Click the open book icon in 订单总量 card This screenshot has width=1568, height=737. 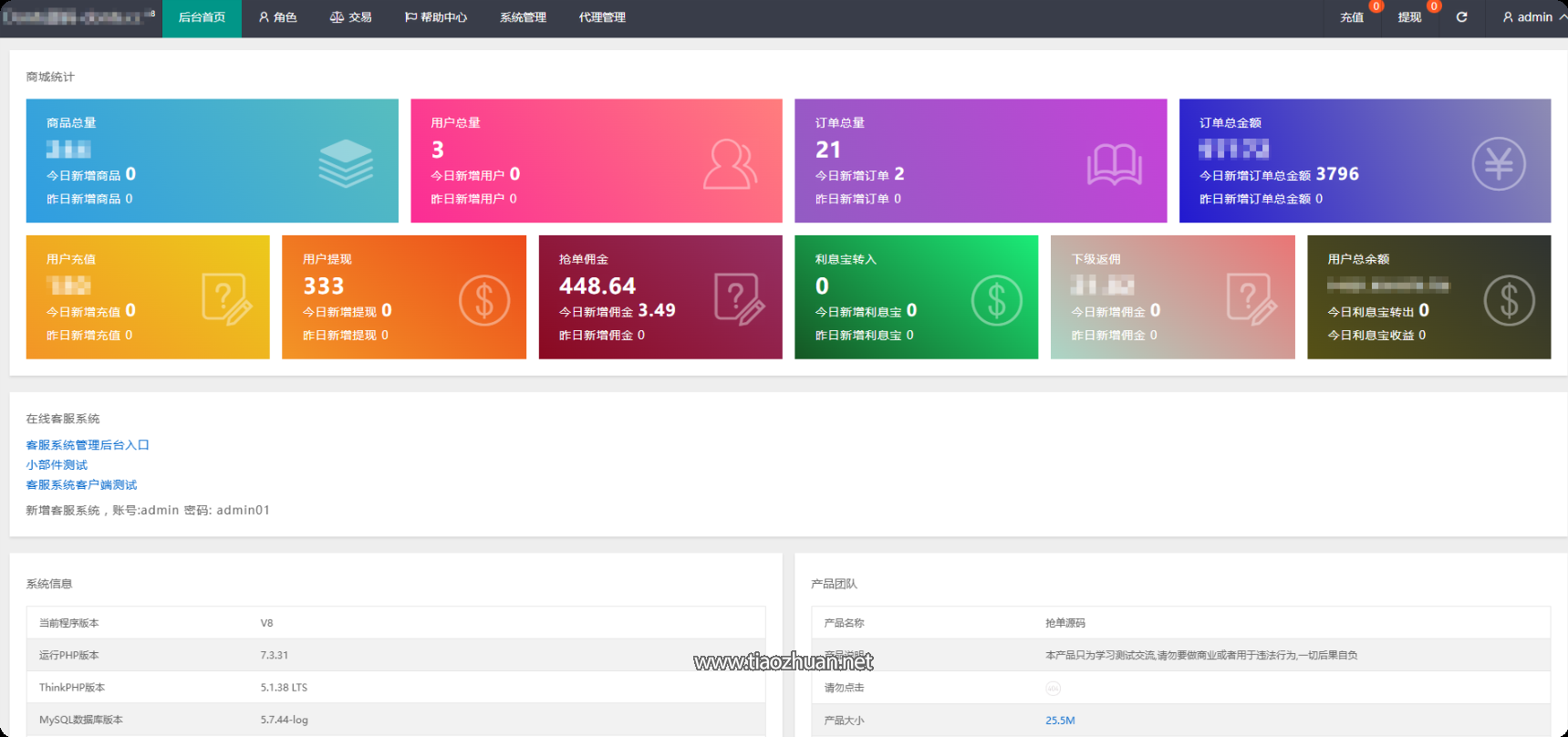click(1114, 165)
